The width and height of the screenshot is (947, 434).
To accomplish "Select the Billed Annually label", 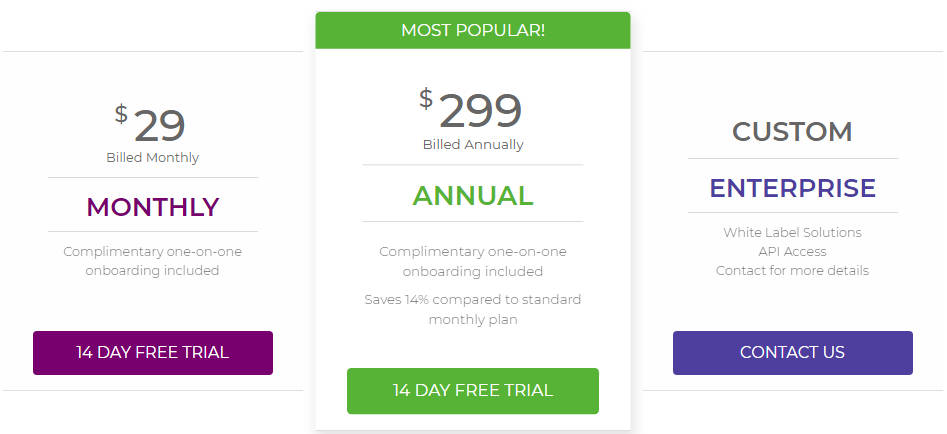I will point(473,145).
